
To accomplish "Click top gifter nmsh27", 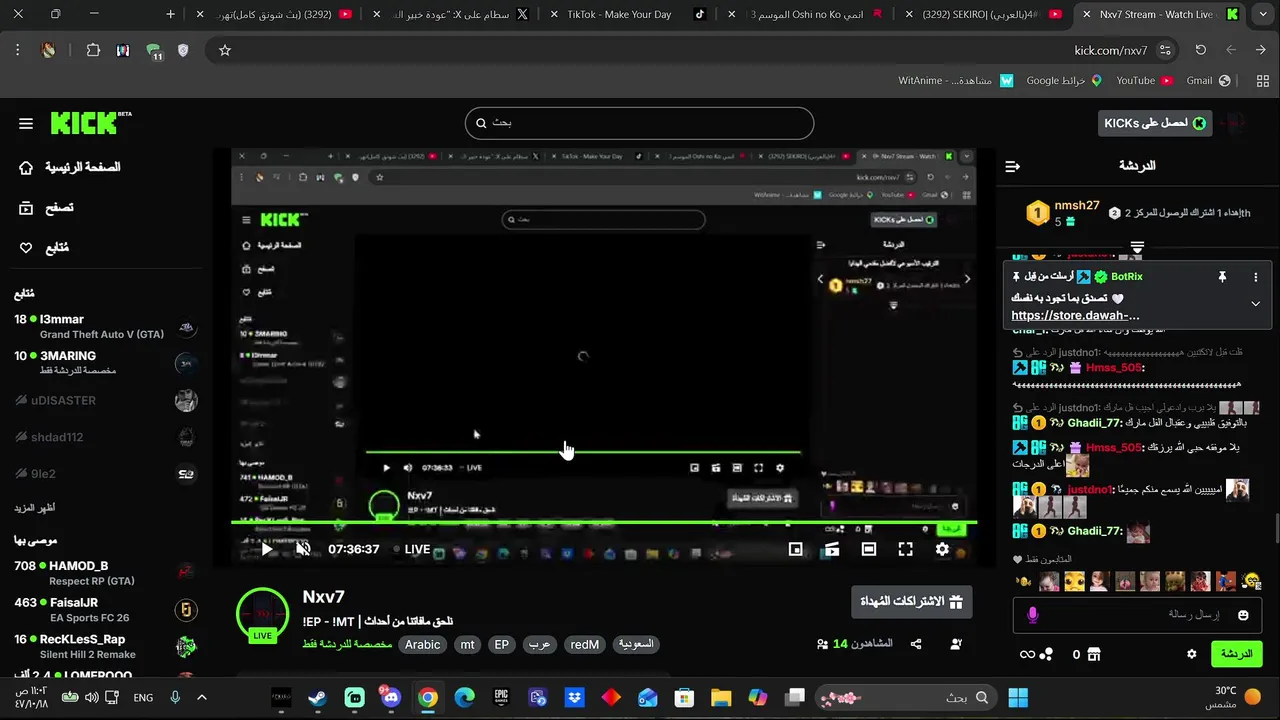I will (1077, 206).
